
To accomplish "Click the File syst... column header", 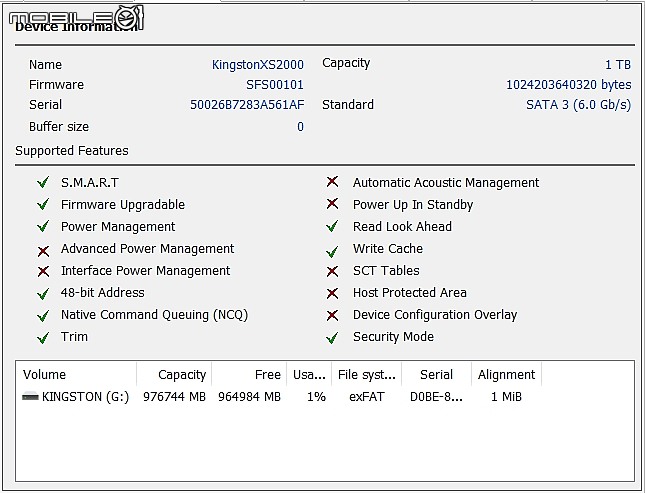I will click(367, 374).
